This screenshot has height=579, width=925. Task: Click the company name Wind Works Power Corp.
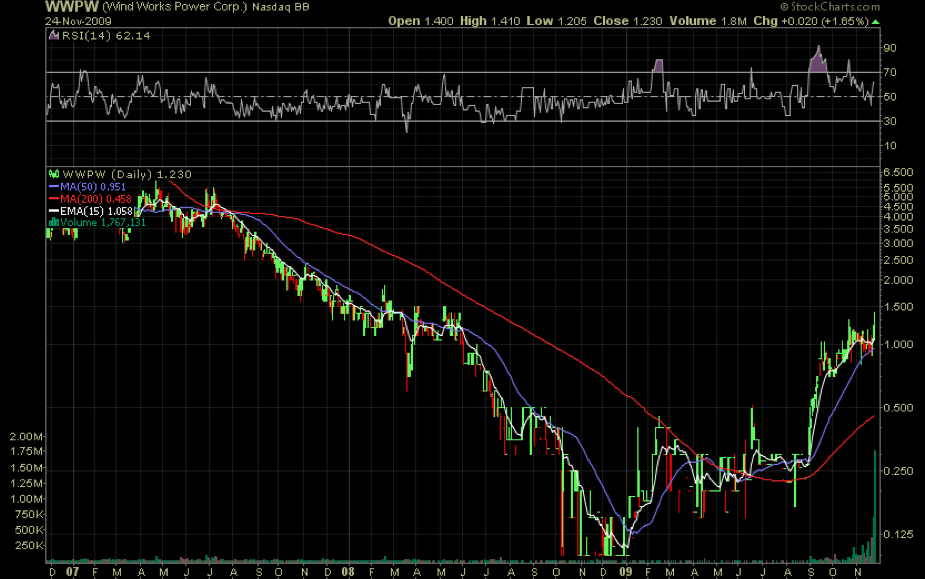[175, 7]
